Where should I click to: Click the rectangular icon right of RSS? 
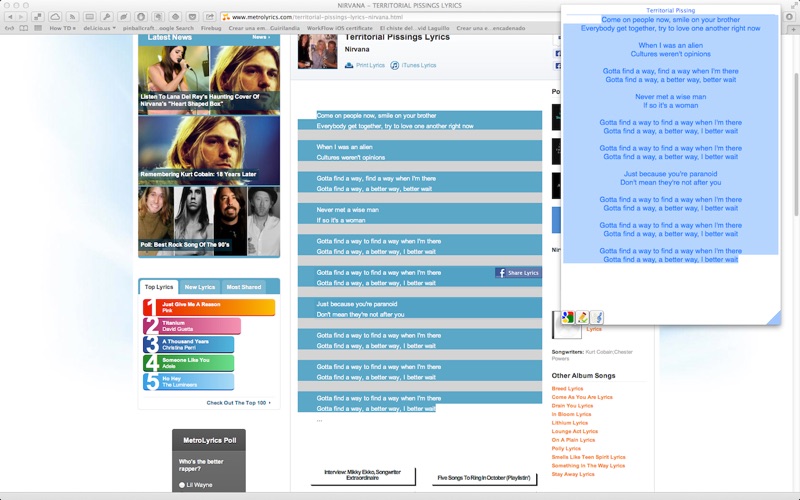pyautogui.click(x=89, y=17)
